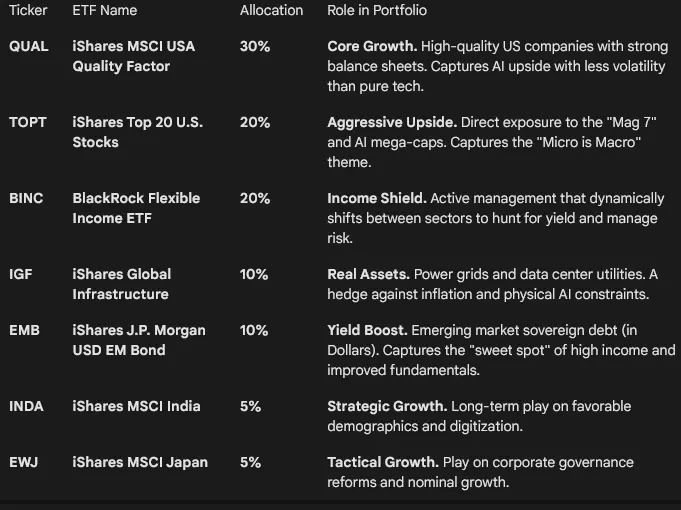Select the QUAL ticker cell
This screenshot has width=681, height=510.
click(28, 46)
